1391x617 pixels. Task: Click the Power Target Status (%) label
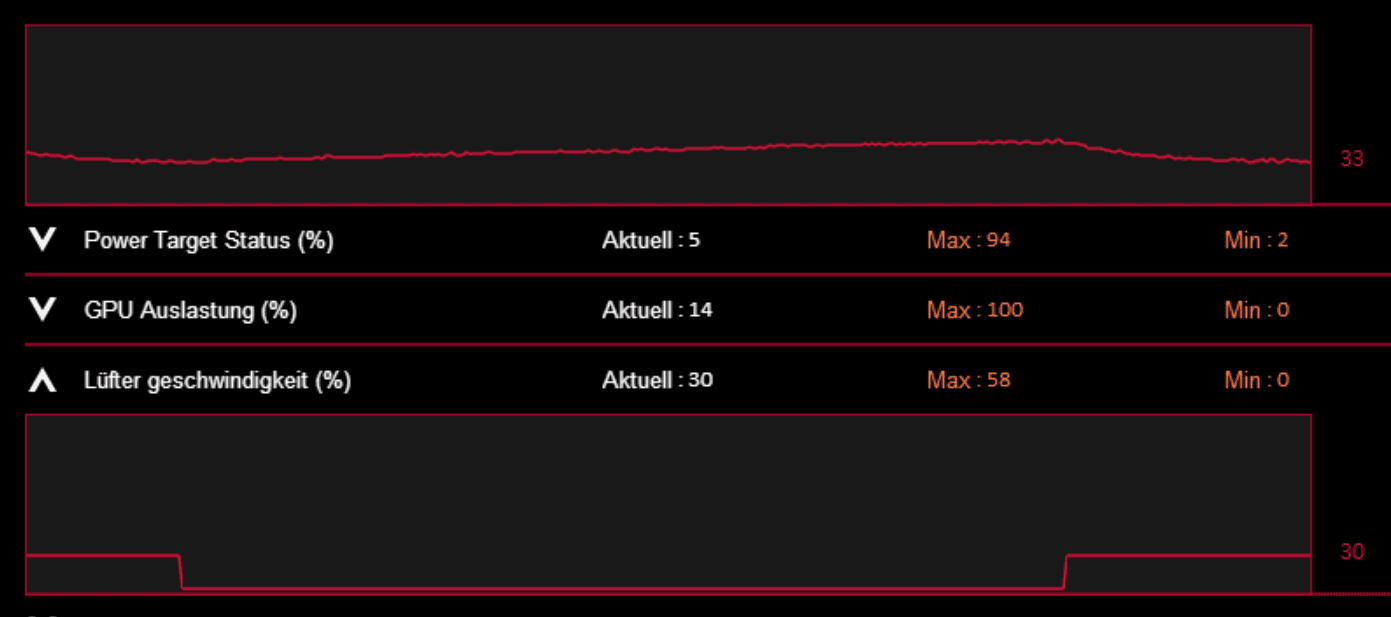pyautogui.click(x=208, y=241)
